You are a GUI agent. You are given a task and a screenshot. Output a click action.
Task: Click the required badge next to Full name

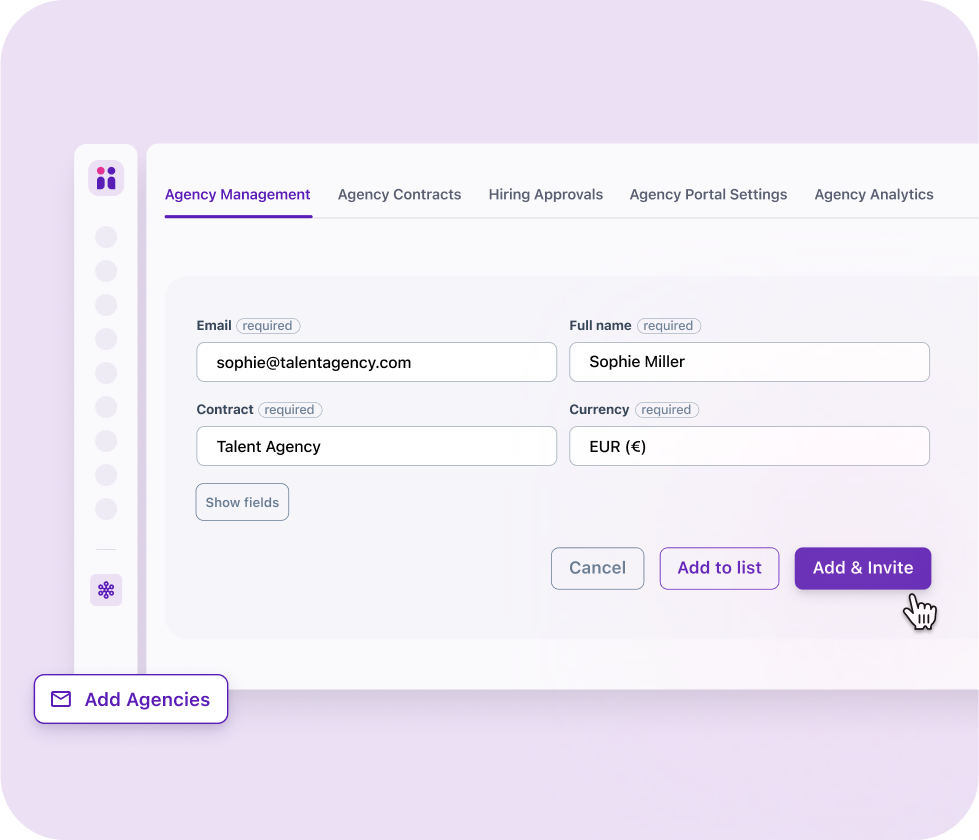coord(668,325)
